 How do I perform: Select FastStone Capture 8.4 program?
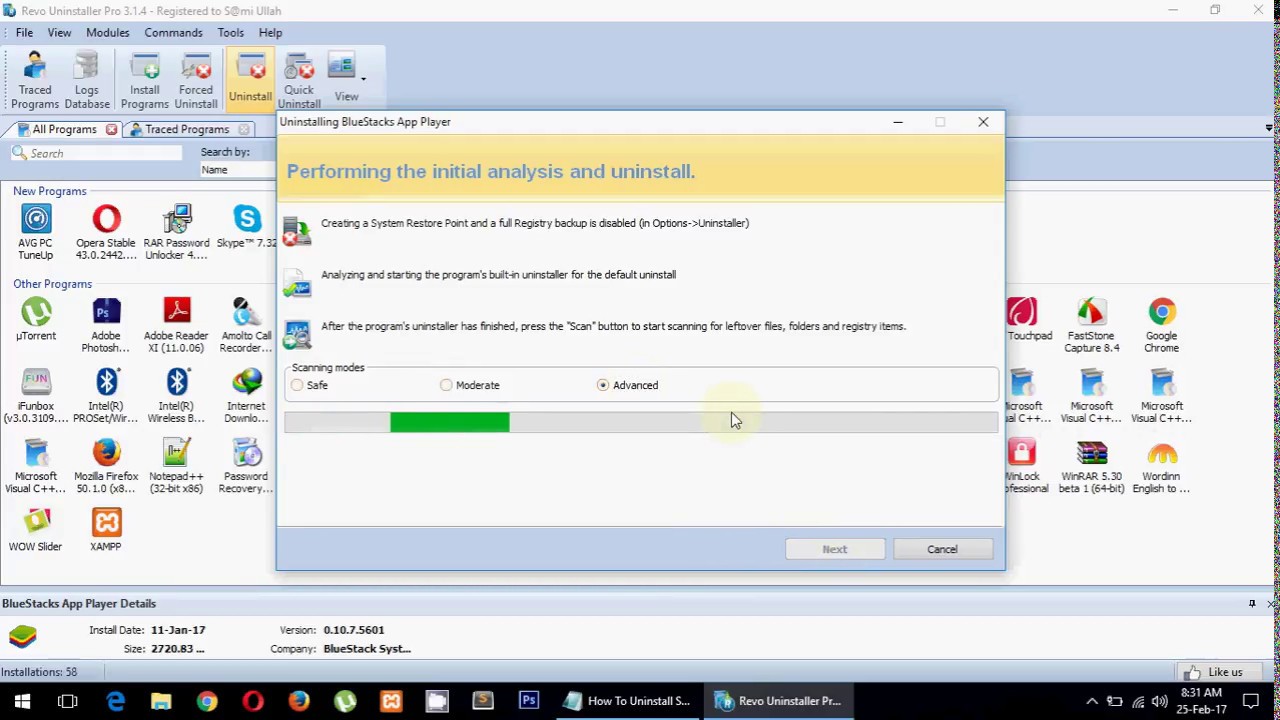pyautogui.click(x=1092, y=325)
